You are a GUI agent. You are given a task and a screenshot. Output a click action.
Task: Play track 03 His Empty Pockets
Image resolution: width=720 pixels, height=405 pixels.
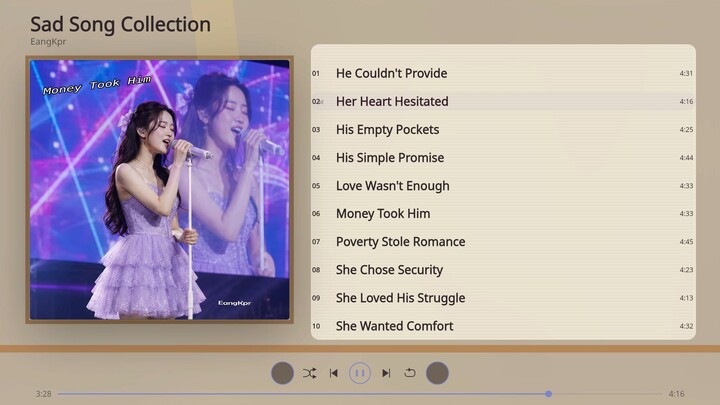(503, 129)
